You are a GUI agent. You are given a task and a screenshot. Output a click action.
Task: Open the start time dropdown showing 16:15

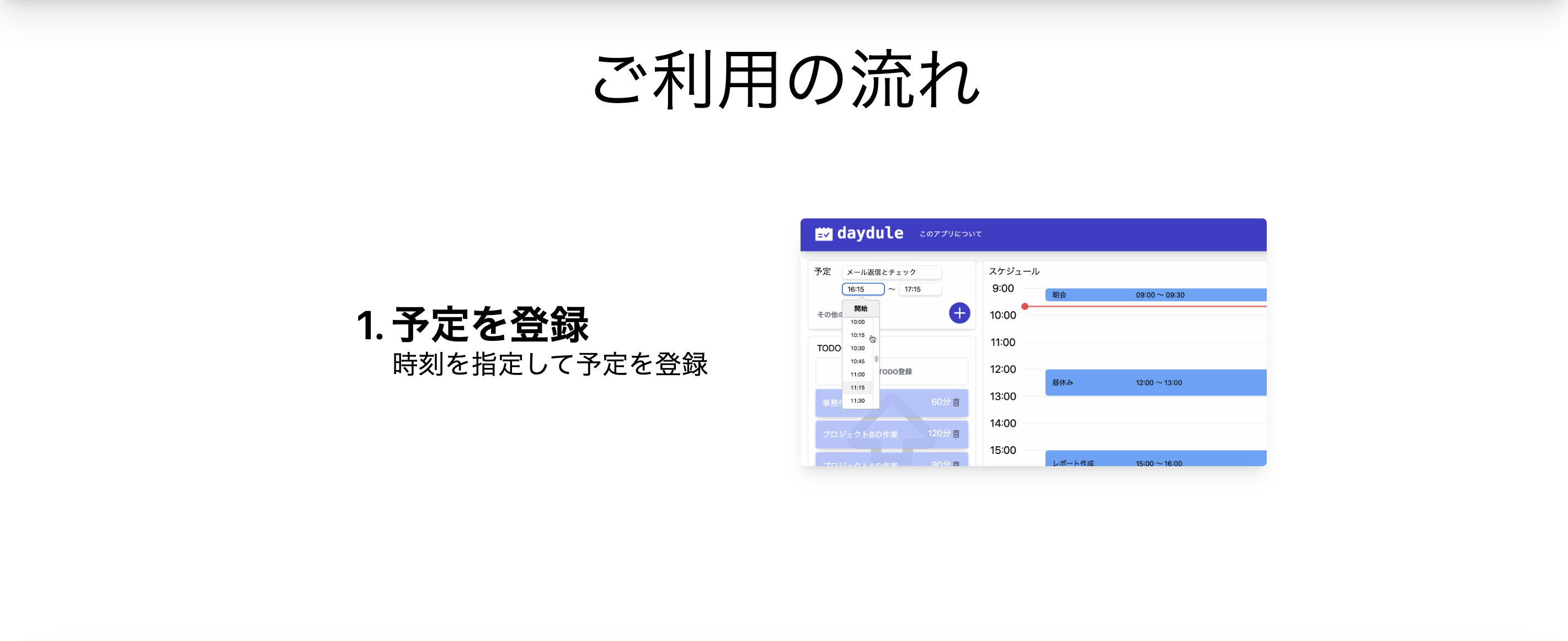[862, 289]
